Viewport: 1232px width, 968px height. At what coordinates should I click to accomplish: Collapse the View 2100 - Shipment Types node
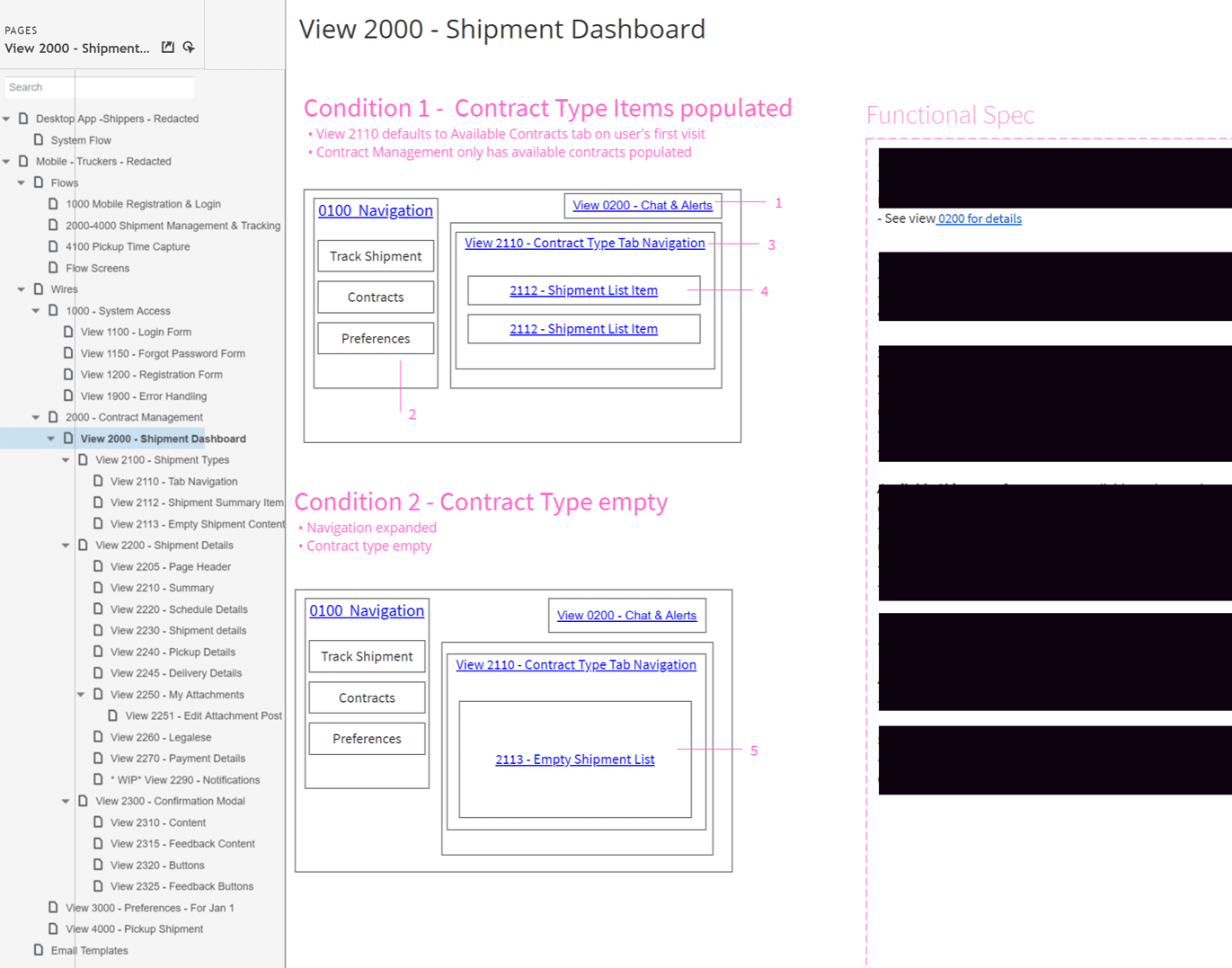66,460
